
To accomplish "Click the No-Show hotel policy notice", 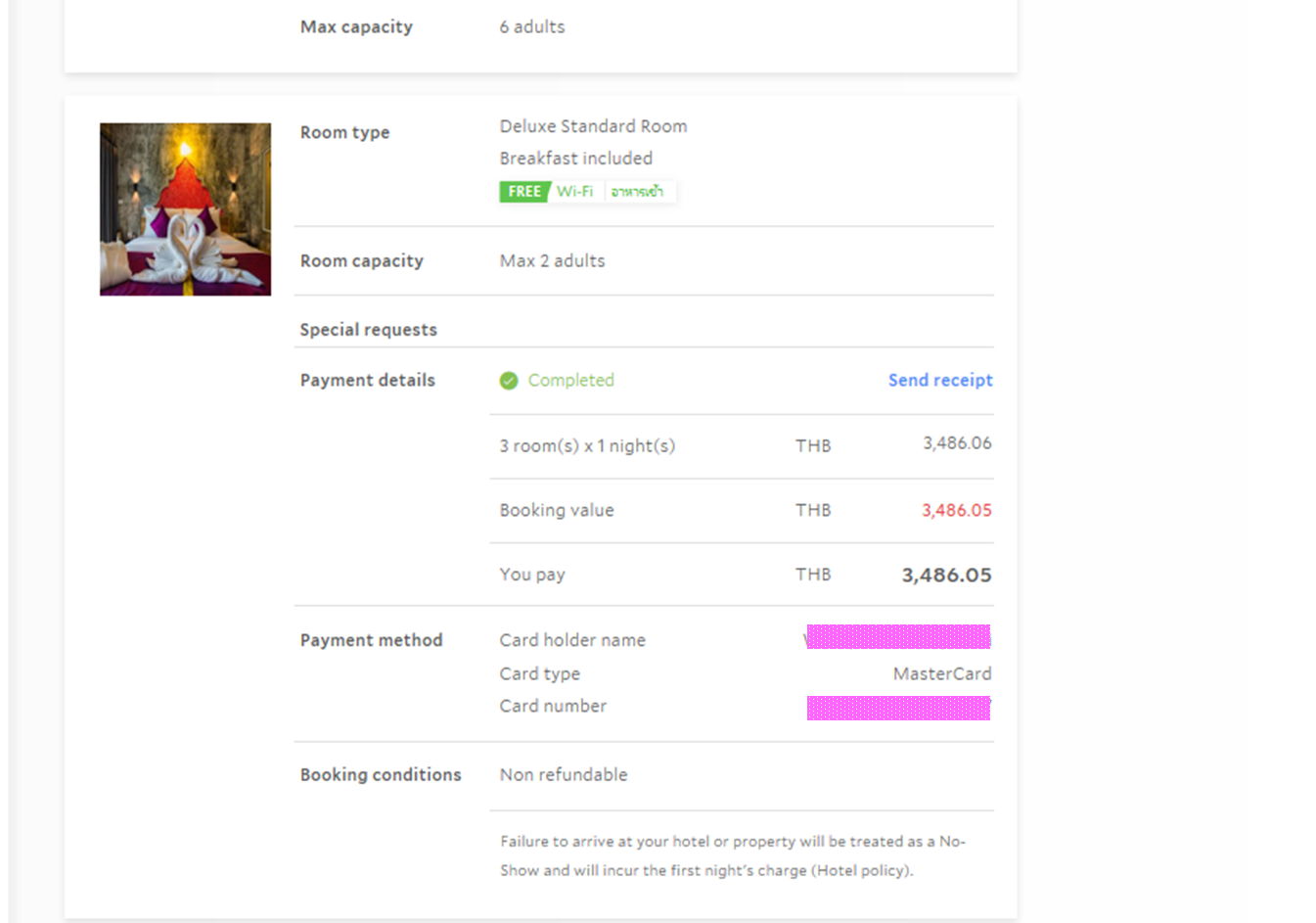I will 733,855.
